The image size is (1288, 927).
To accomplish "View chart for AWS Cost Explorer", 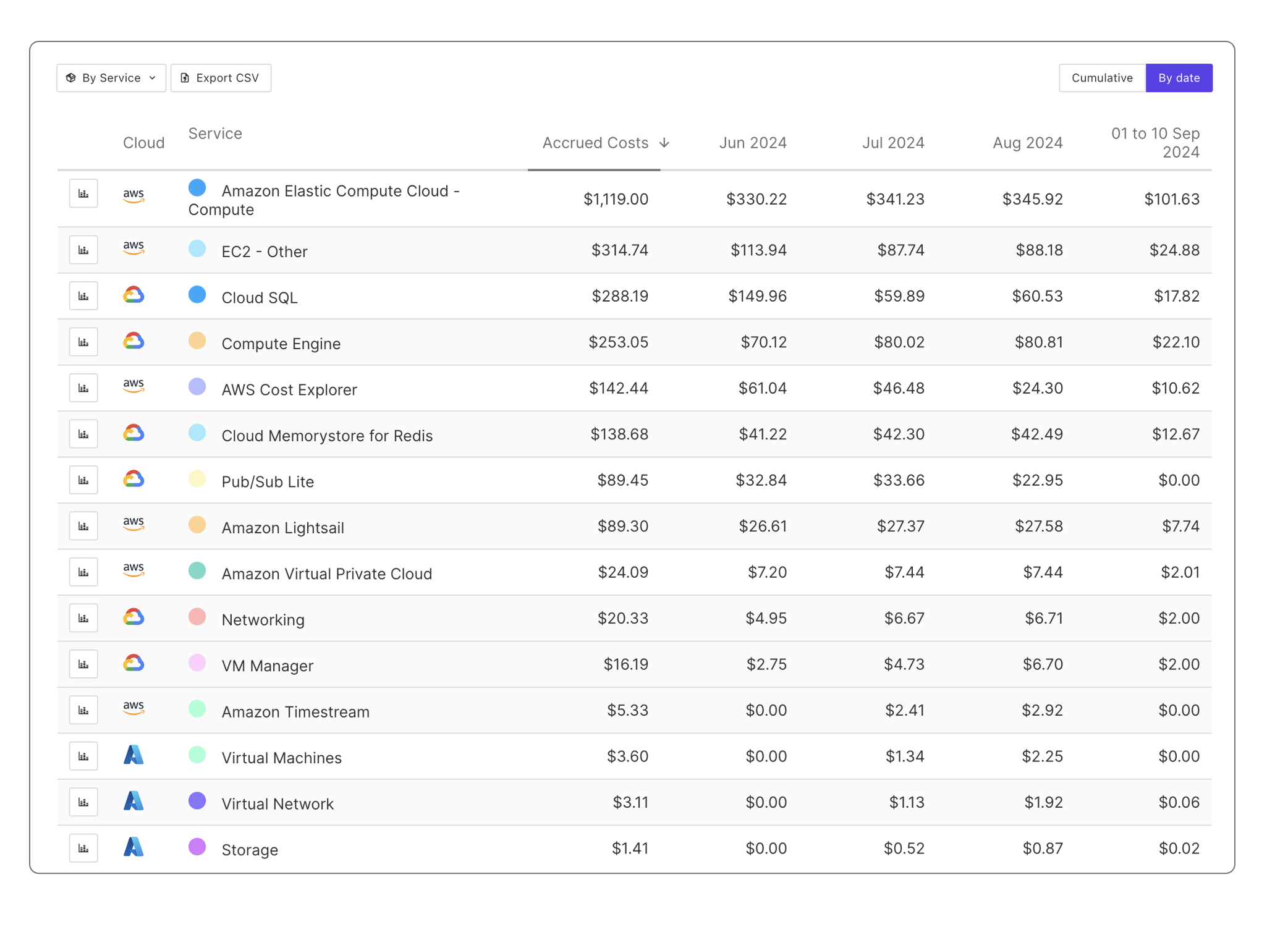I will 83,388.
